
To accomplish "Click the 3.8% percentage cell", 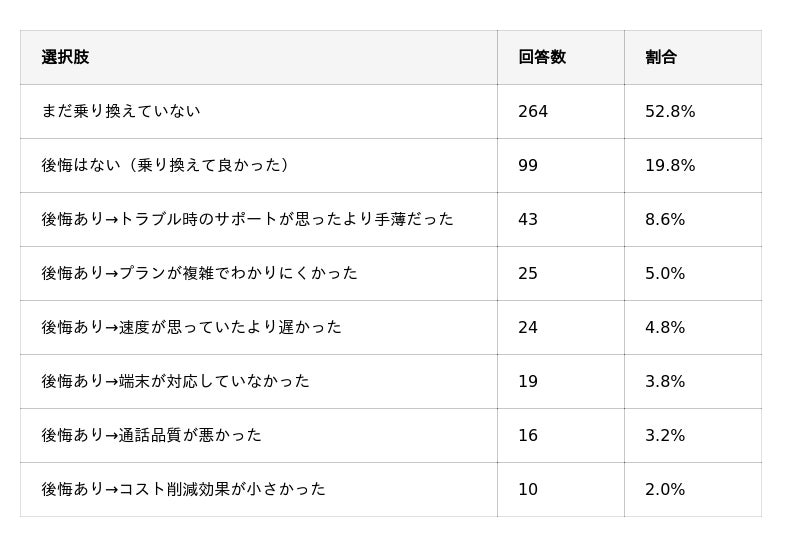I will coord(665,382).
